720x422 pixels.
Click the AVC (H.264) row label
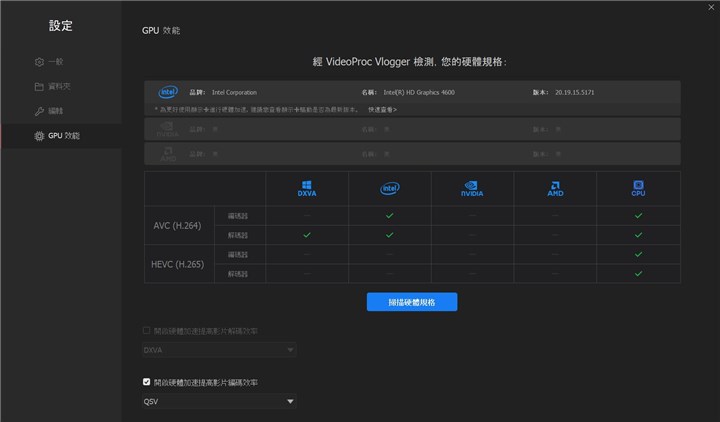coord(177,225)
